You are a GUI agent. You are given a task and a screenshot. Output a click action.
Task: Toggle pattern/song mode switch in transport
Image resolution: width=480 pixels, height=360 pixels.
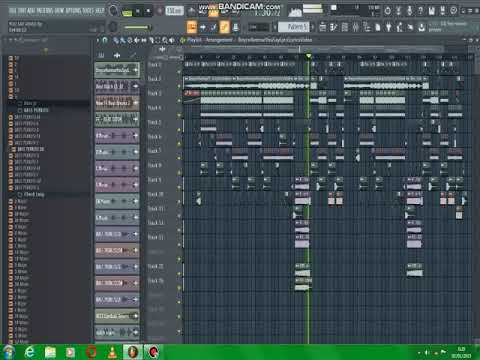127,12
